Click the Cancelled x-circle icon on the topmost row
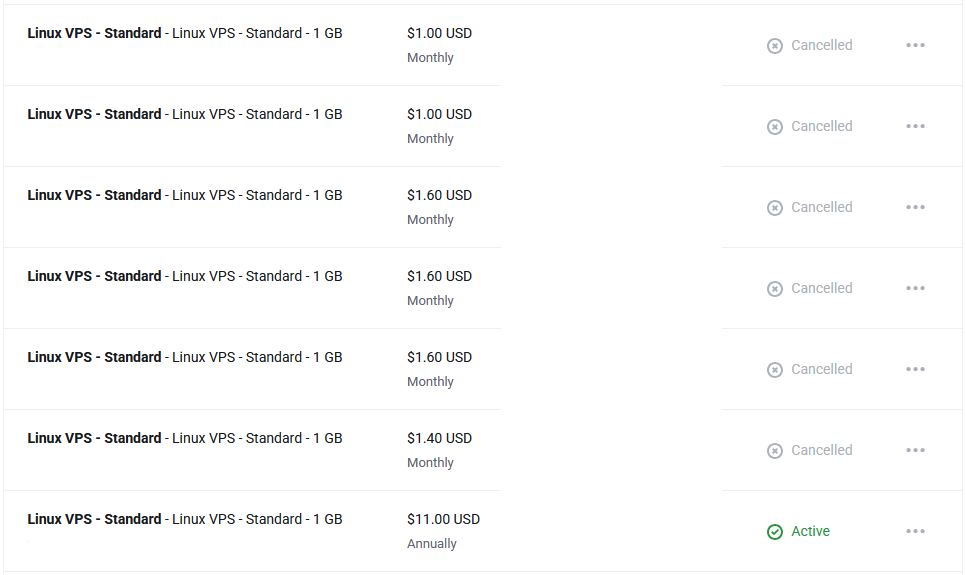 pyautogui.click(x=774, y=46)
